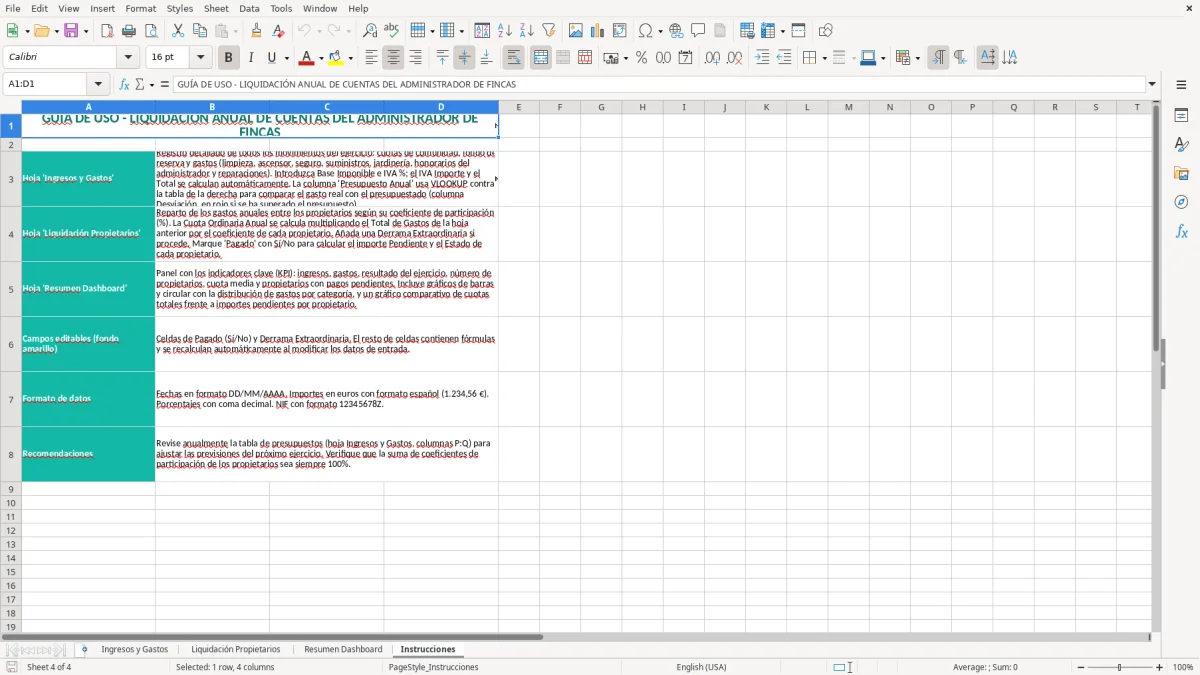Open the Font Name dropdown arrow
This screenshot has height=675, width=1200.
click(x=128, y=58)
